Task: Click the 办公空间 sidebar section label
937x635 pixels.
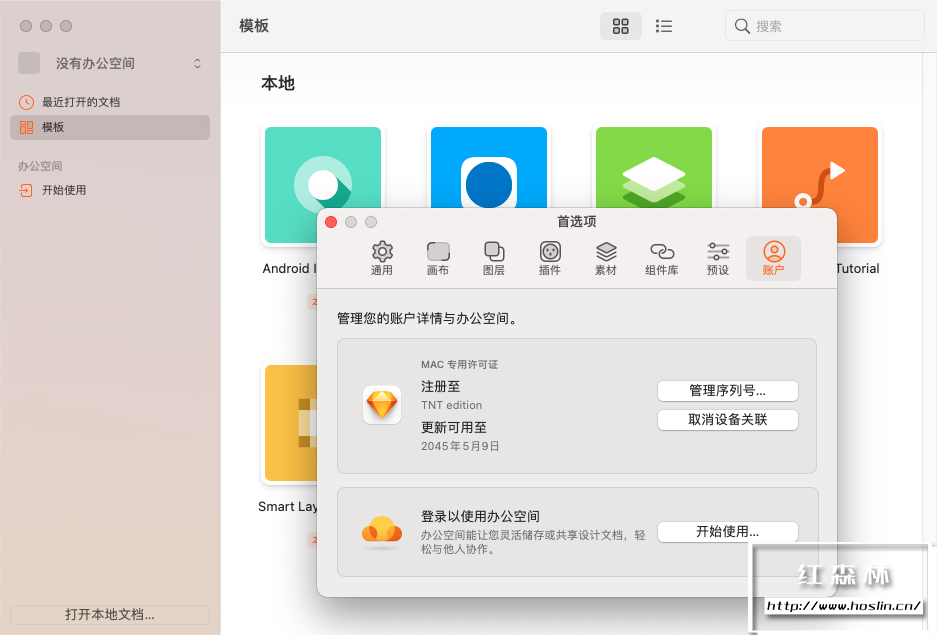Action: 40,166
